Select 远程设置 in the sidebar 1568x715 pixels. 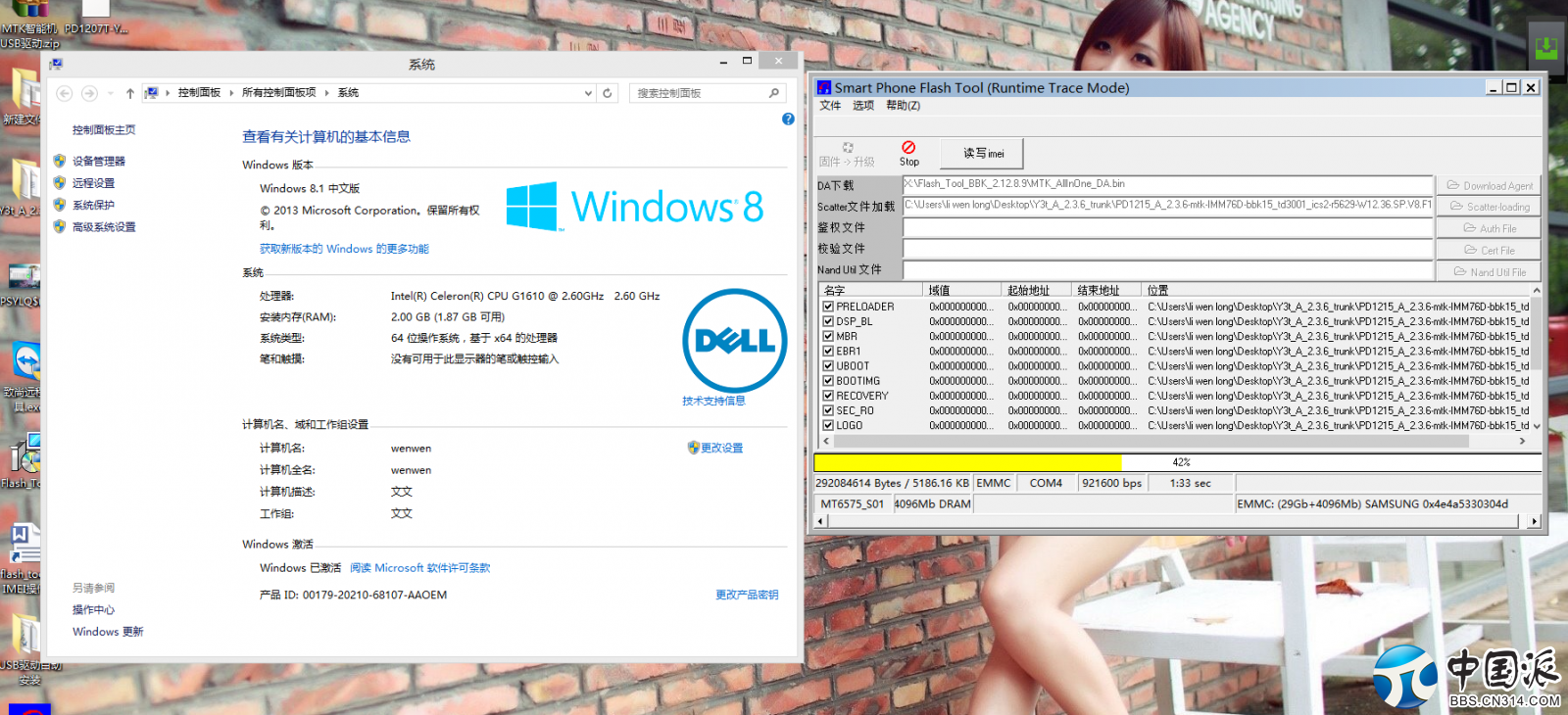93,183
